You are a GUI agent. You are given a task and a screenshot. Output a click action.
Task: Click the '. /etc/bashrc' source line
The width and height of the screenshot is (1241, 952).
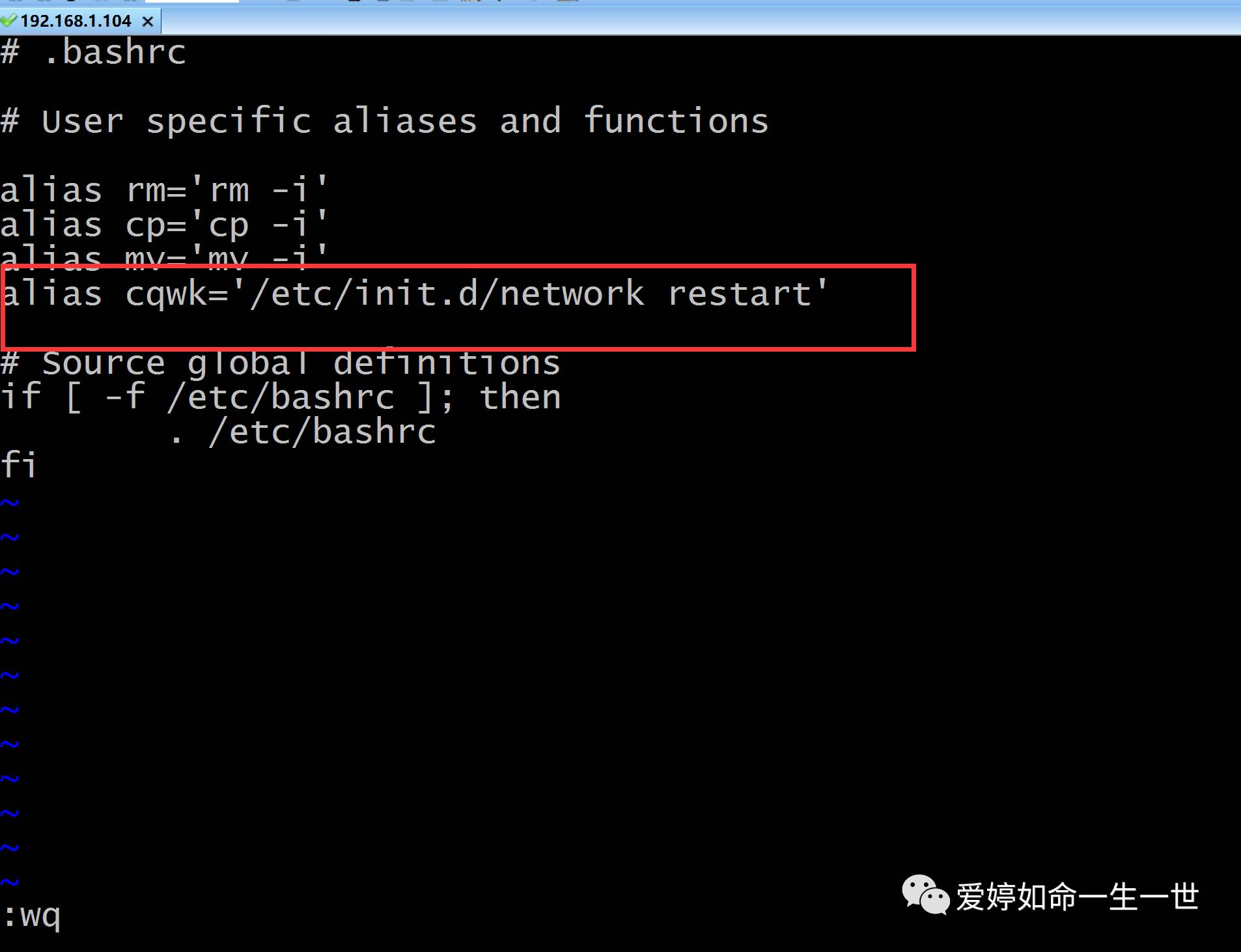click(303, 432)
